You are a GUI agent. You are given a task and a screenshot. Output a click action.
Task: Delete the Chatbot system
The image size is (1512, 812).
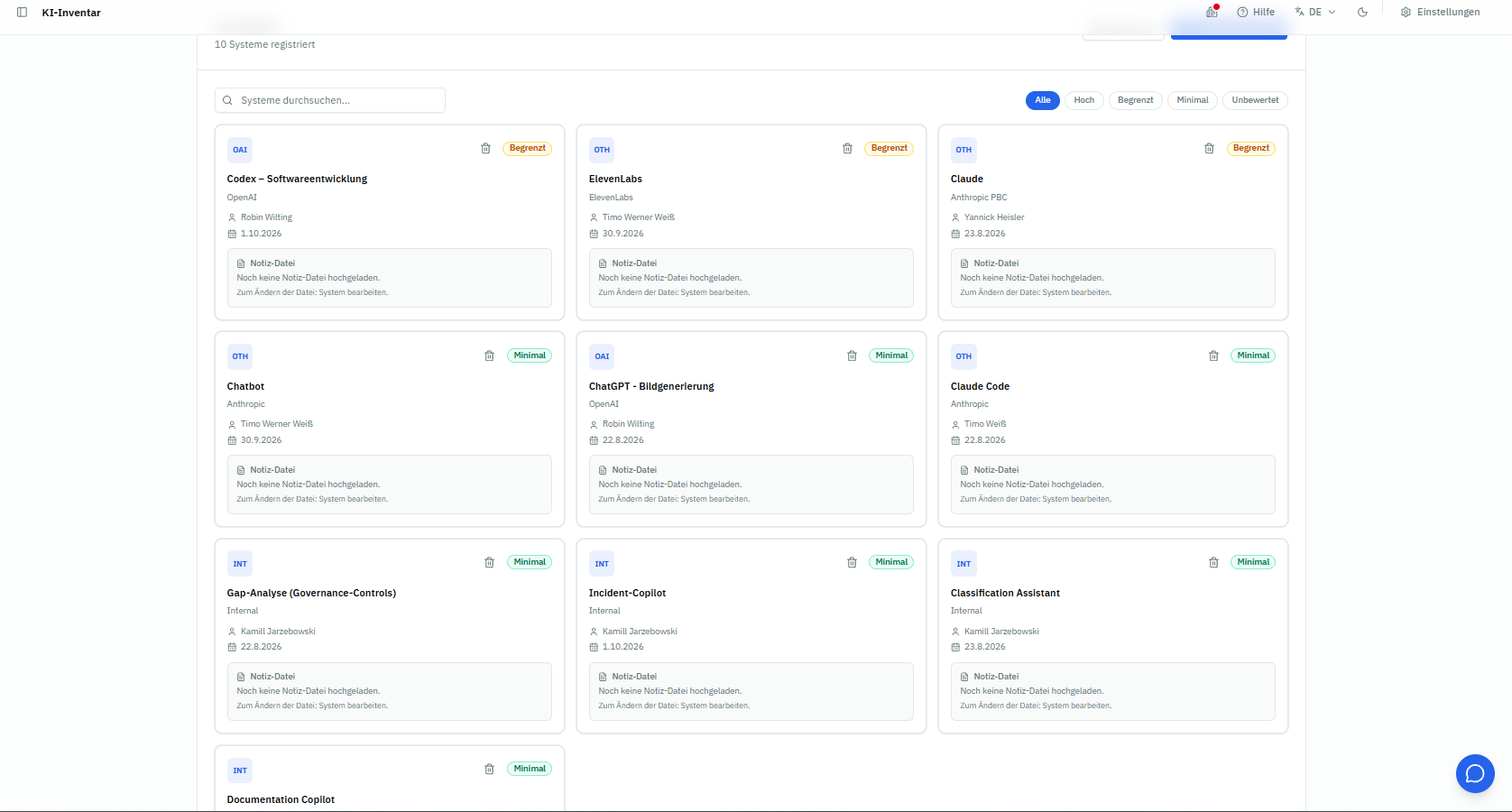tap(489, 355)
